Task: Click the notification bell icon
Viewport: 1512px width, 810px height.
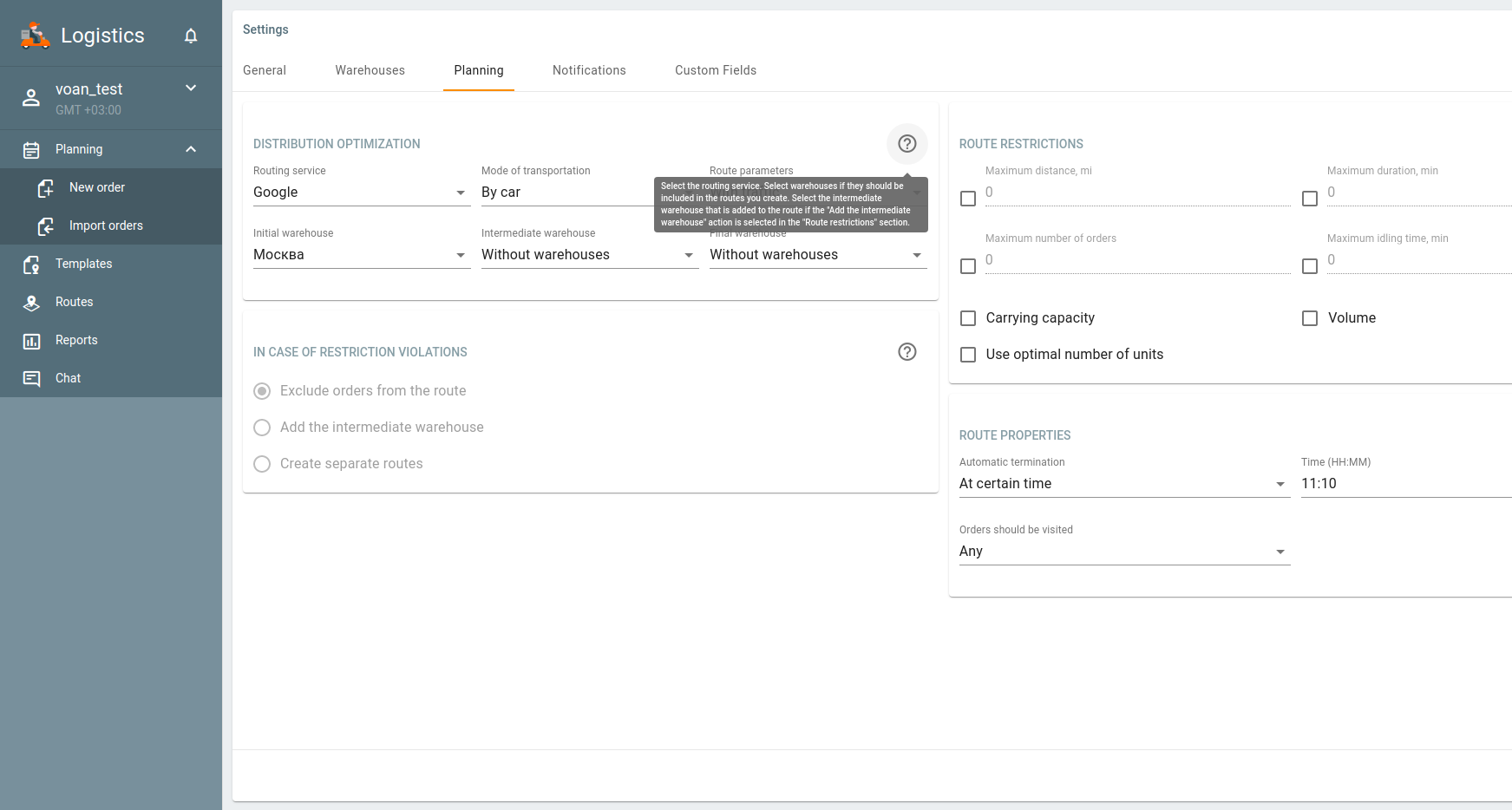Action: pyautogui.click(x=191, y=36)
